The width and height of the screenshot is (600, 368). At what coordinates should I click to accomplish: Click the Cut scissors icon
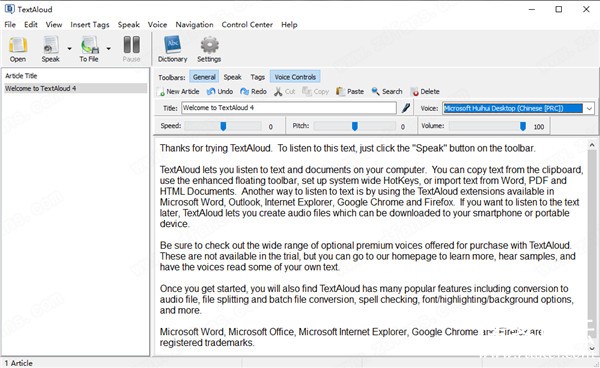click(x=278, y=91)
